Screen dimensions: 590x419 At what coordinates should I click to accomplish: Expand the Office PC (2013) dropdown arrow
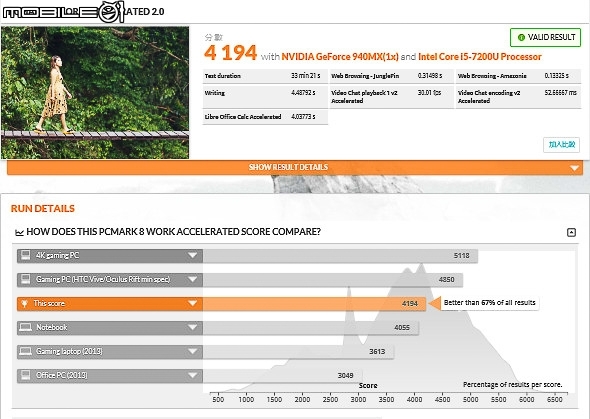(192, 375)
